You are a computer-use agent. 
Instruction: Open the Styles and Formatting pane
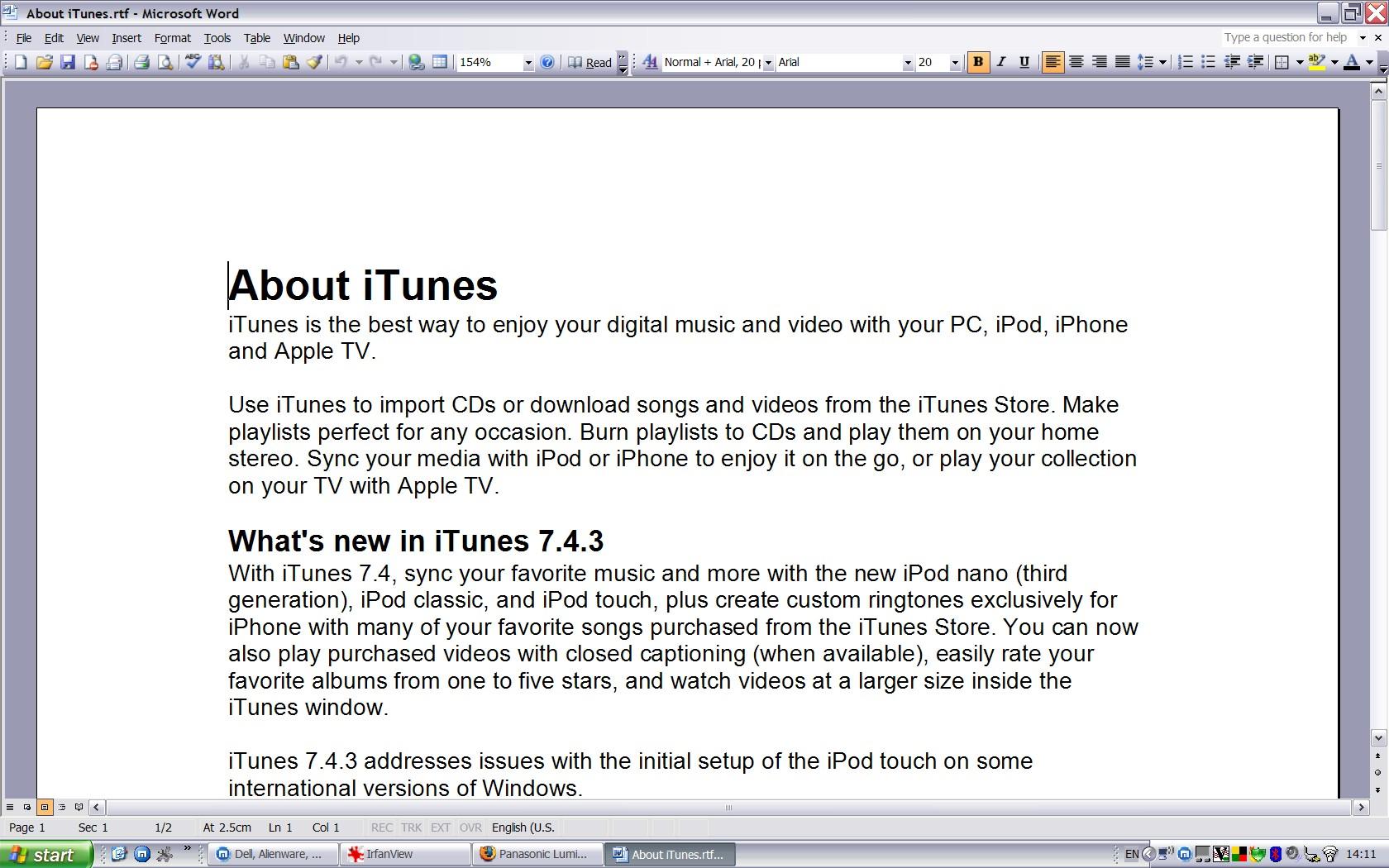[x=650, y=62]
